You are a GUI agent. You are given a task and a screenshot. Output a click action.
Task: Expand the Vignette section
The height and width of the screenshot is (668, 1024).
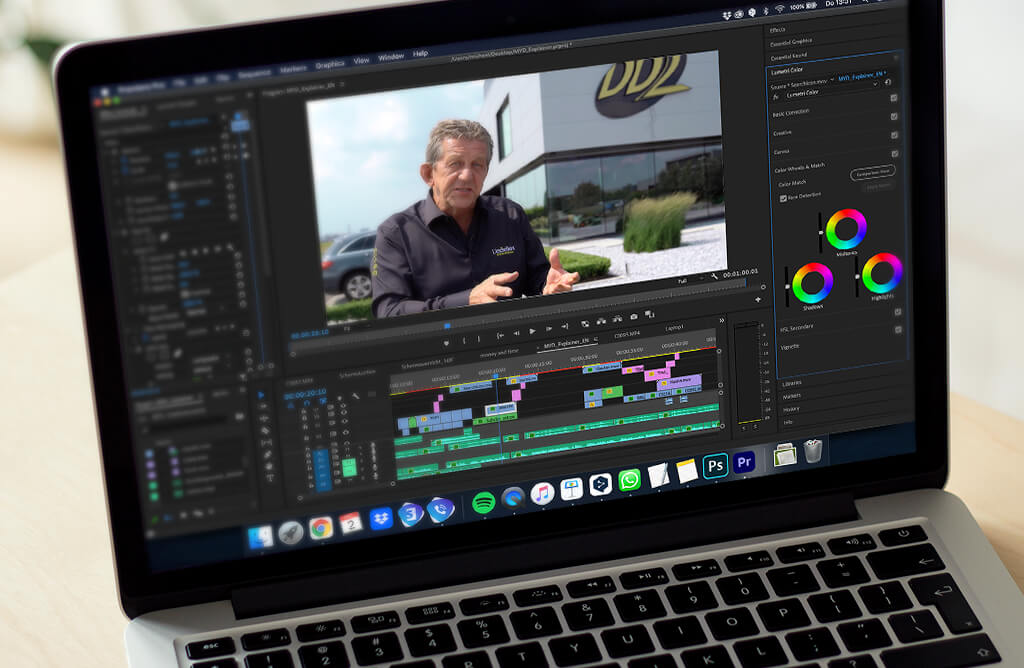pos(790,347)
